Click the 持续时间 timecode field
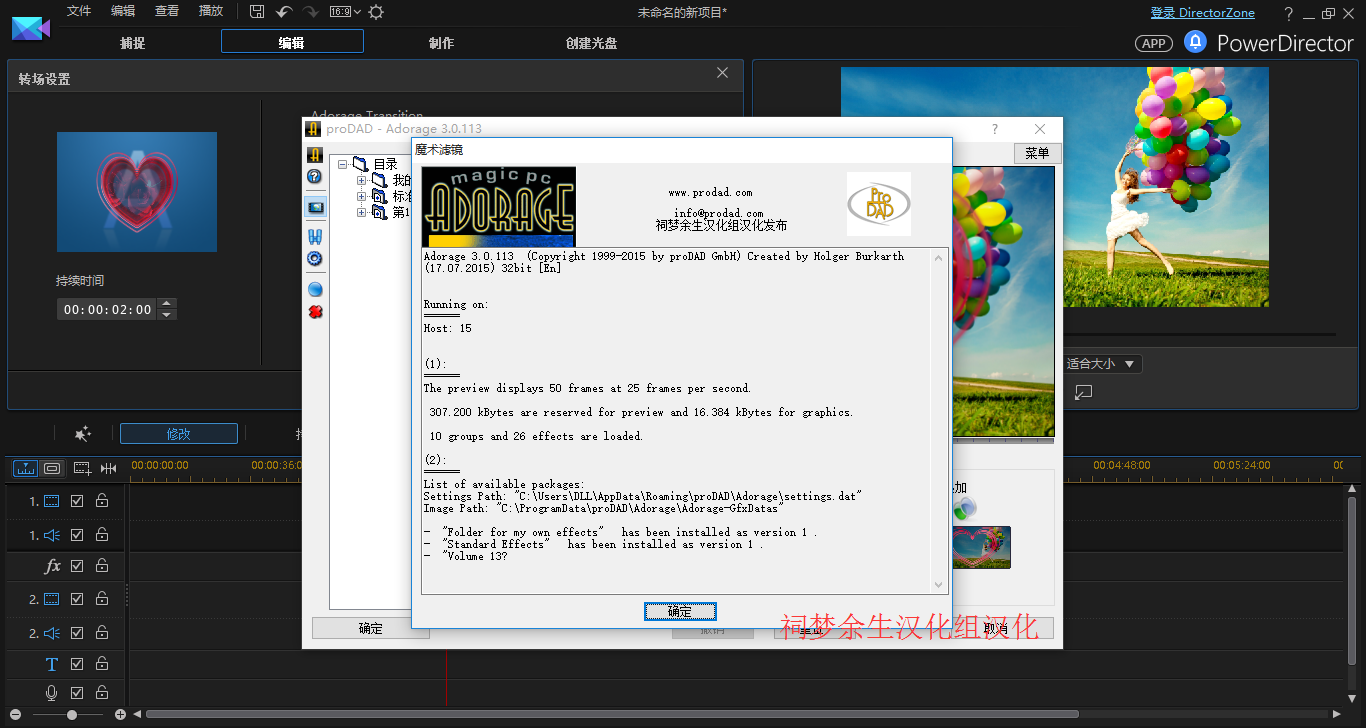Screen dimensions: 1366x728 (108, 310)
